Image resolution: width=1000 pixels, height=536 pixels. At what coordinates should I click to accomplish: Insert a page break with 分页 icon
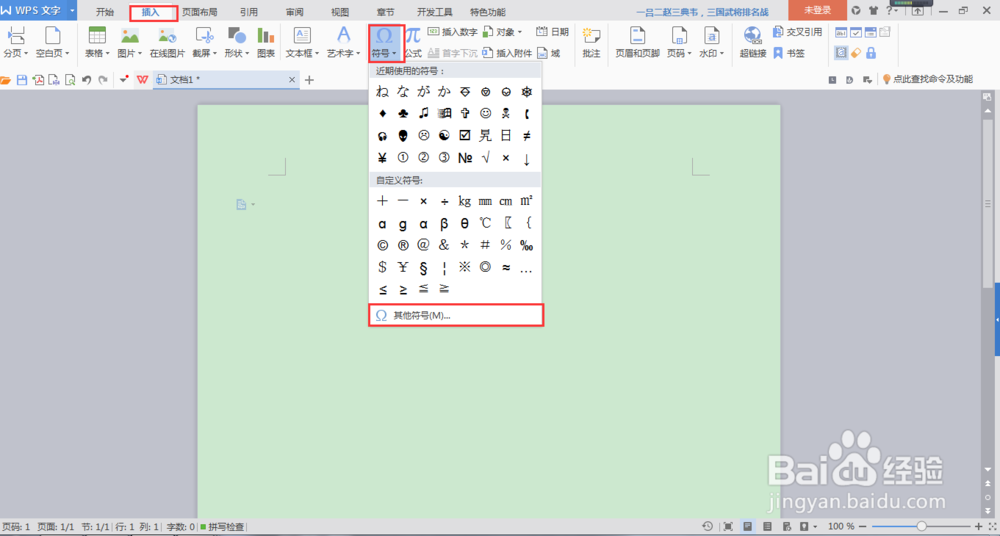coord(15,35)
